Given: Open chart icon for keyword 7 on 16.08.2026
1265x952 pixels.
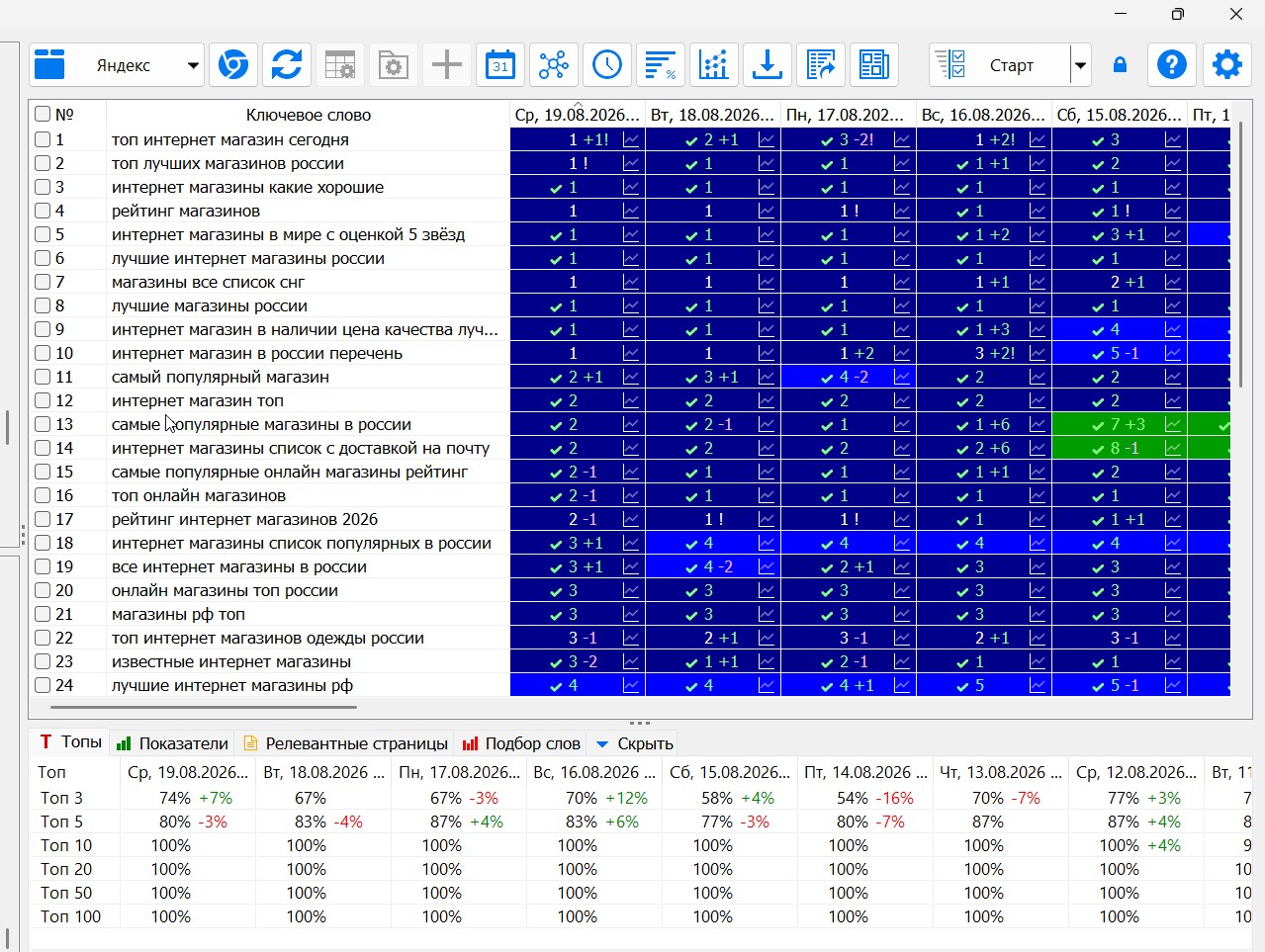Looking at the screenshot, I should click(x=1038, y=283).
